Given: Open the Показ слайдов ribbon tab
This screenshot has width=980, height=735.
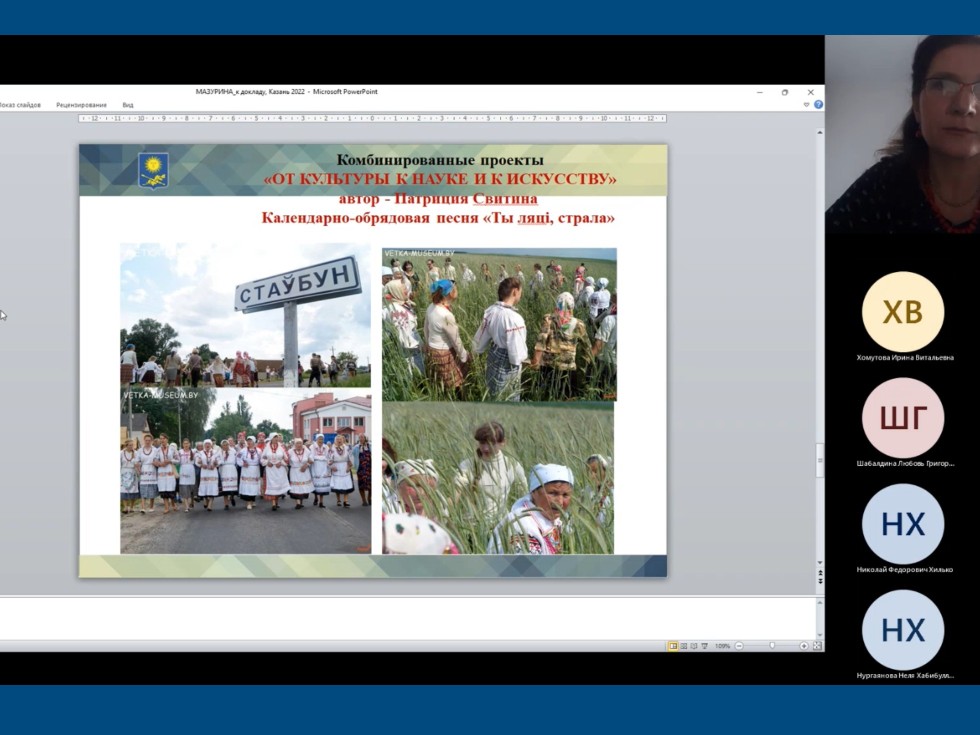Looking at the screenshot, I should pos(19,104).
